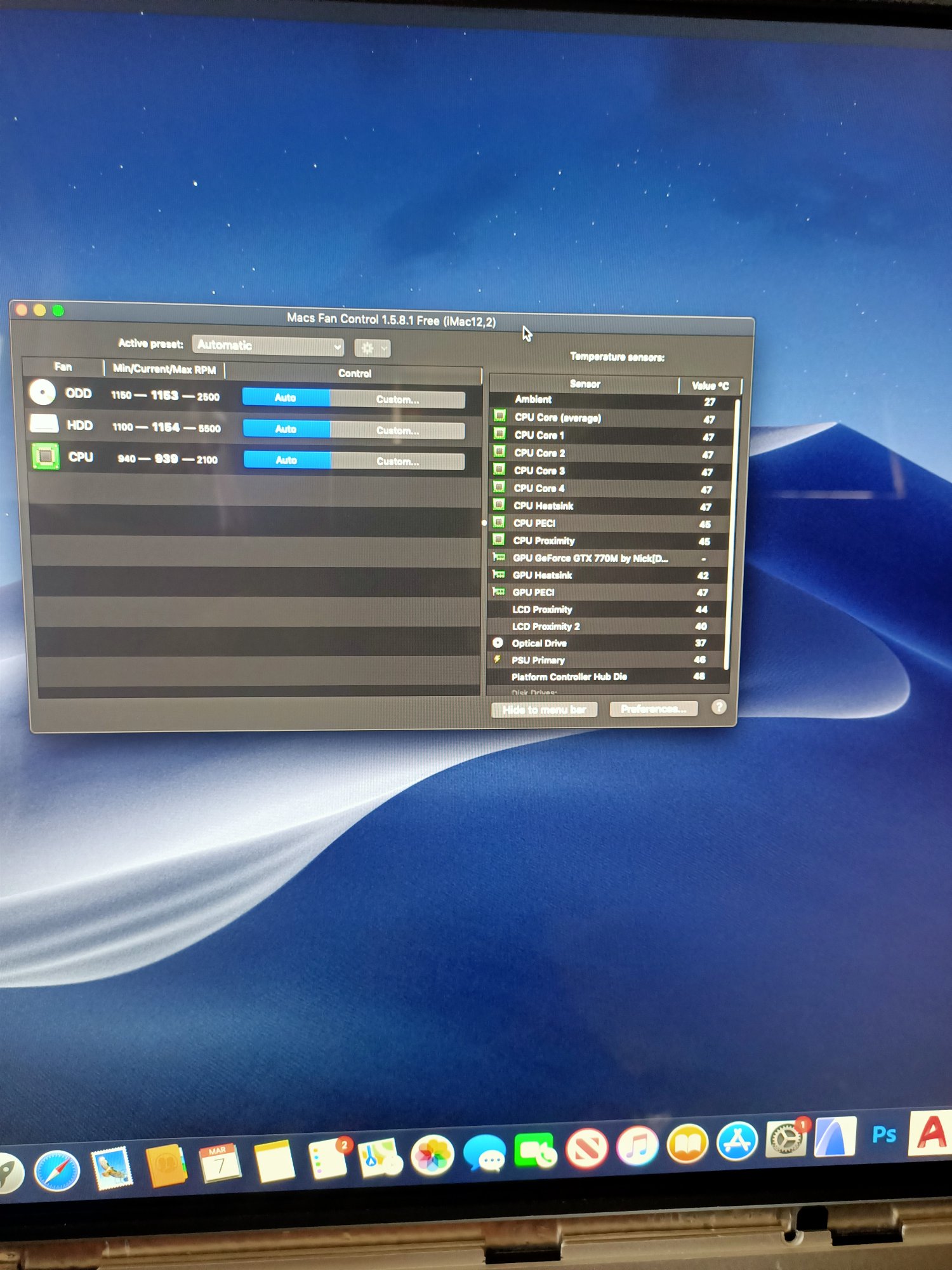This screenshot has height=1270, width=952.
Task: Select the GPU GeForce GTX 770M sensor name
Action: point(590,558)
